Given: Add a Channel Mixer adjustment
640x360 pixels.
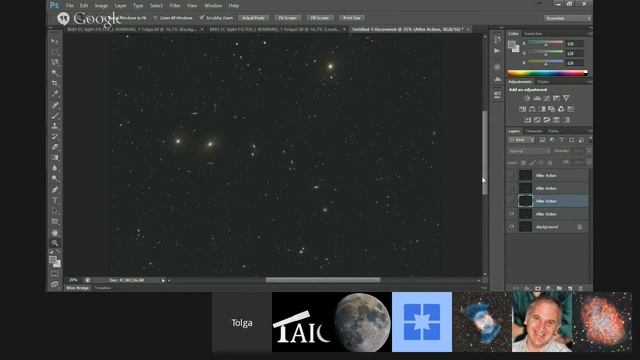Looking at the screenshot, I should click(x=561, y=109).
